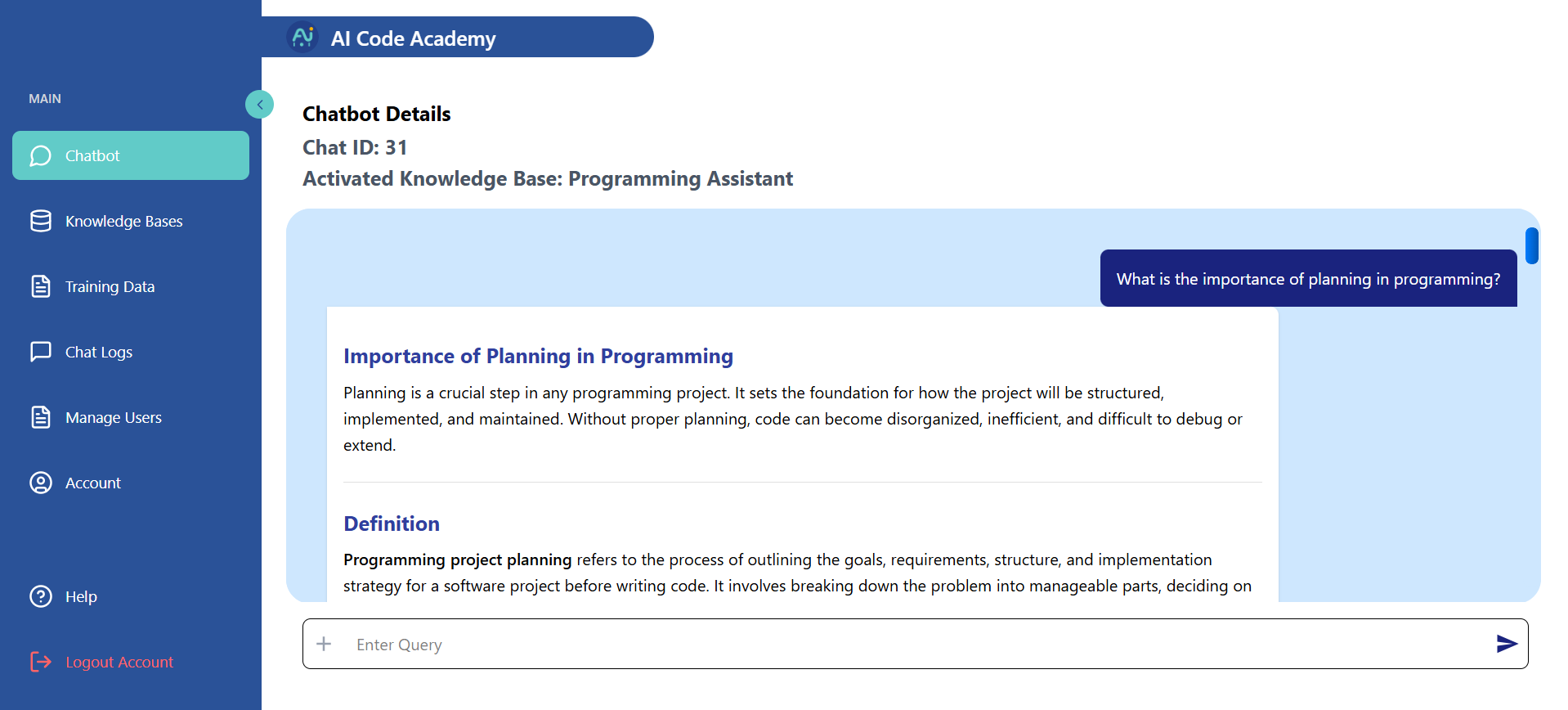Screen dimensions: 1568x710
Task: Click the plus attachment icon in query box
Action: (324, 644)
